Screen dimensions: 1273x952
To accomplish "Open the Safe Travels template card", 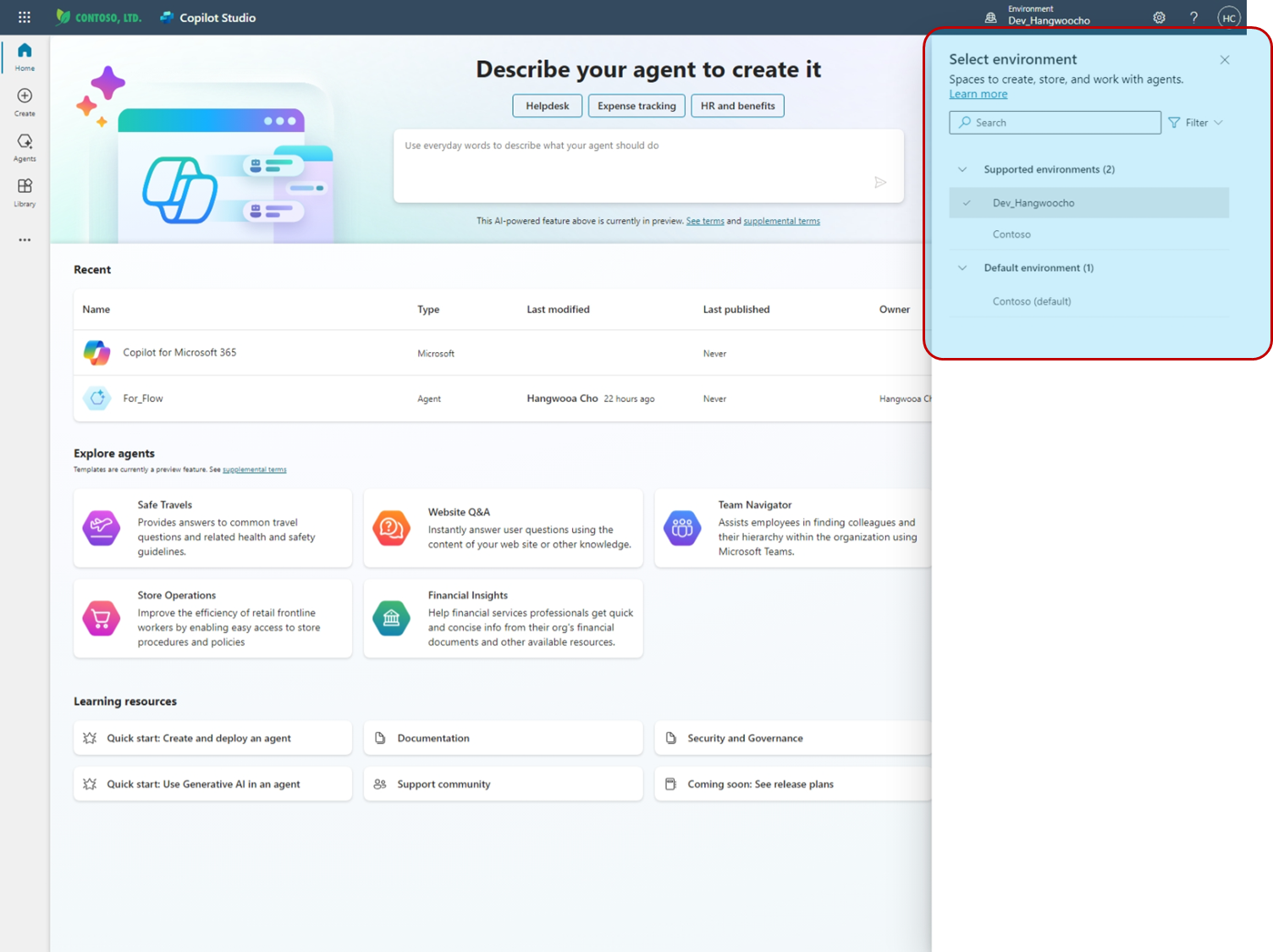I will 212,528.
